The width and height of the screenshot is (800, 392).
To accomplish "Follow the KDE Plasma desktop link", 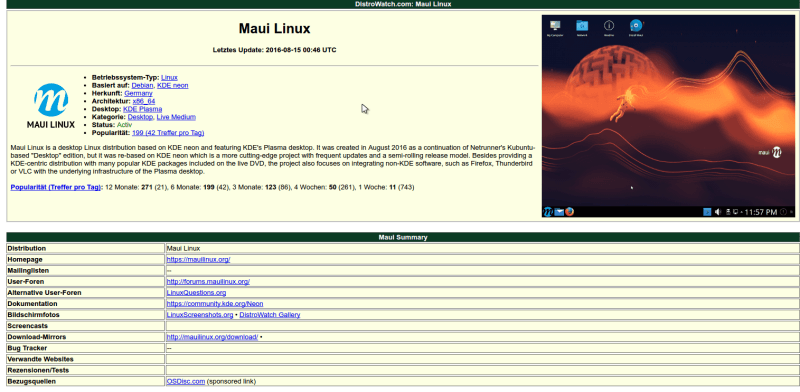I will tap(143, 109).
